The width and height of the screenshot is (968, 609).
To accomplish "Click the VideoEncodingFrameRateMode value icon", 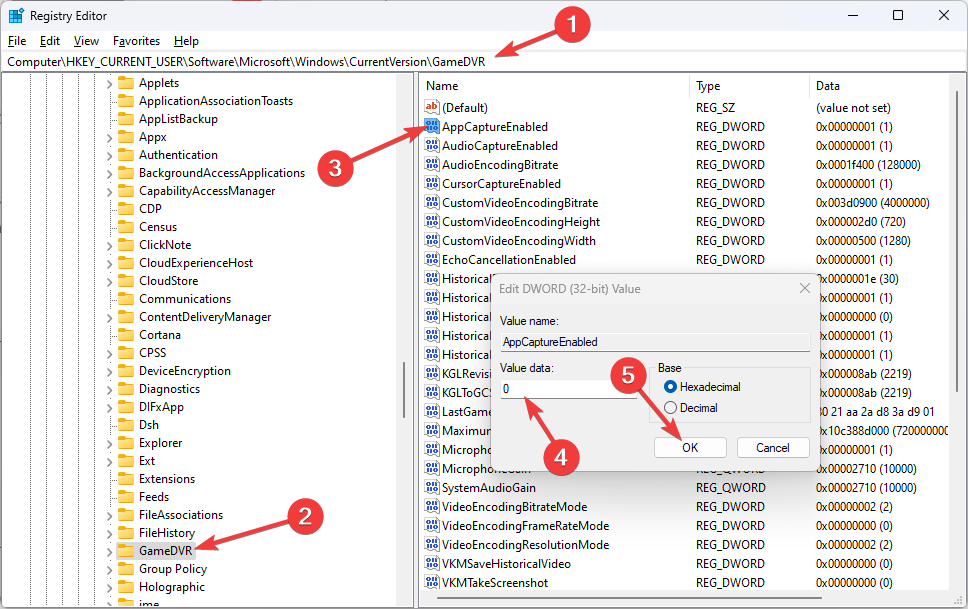I will [432, 526].
